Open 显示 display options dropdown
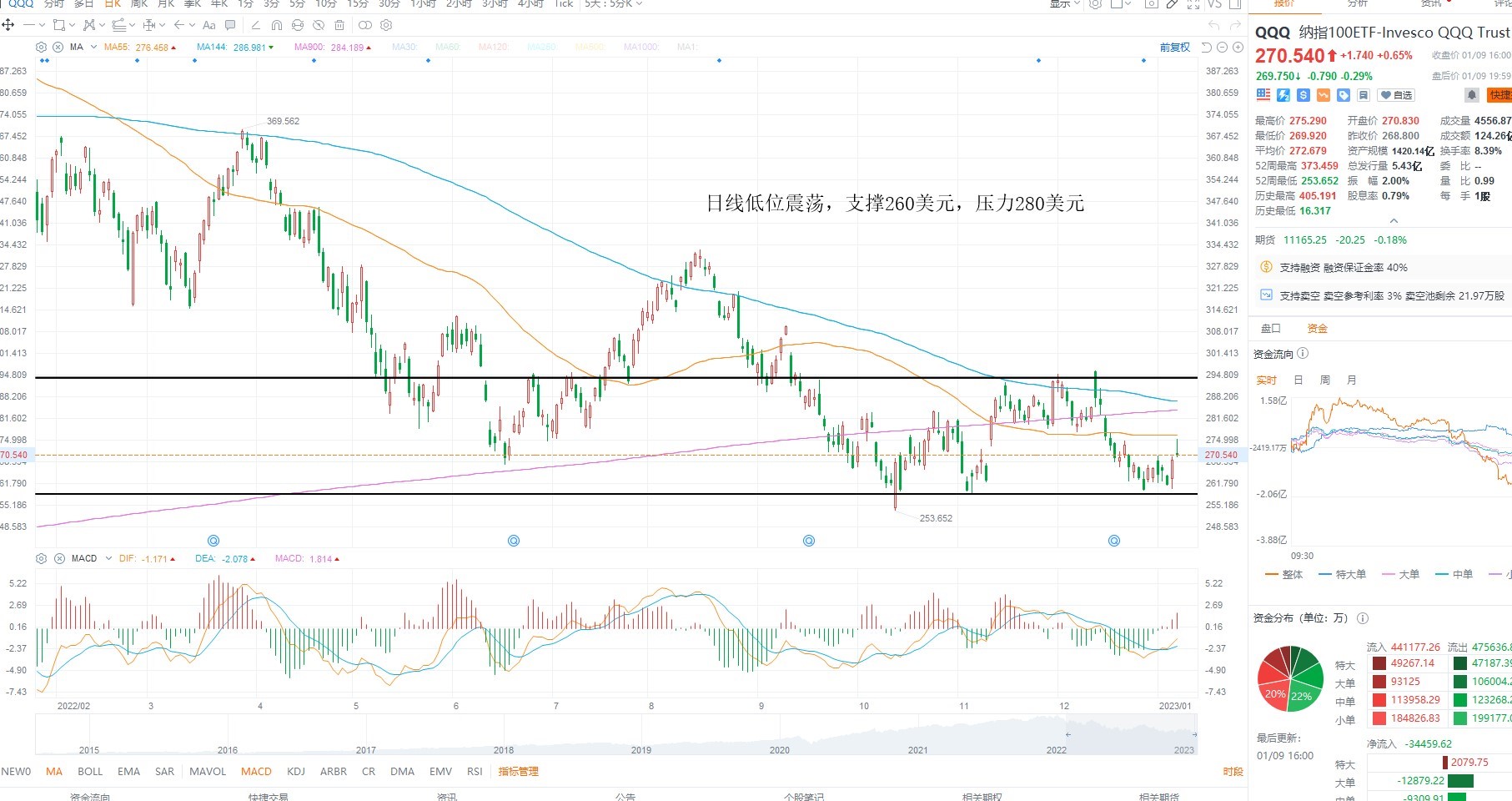This screenshot has height=801, width=1512. tap(1064, 3)
